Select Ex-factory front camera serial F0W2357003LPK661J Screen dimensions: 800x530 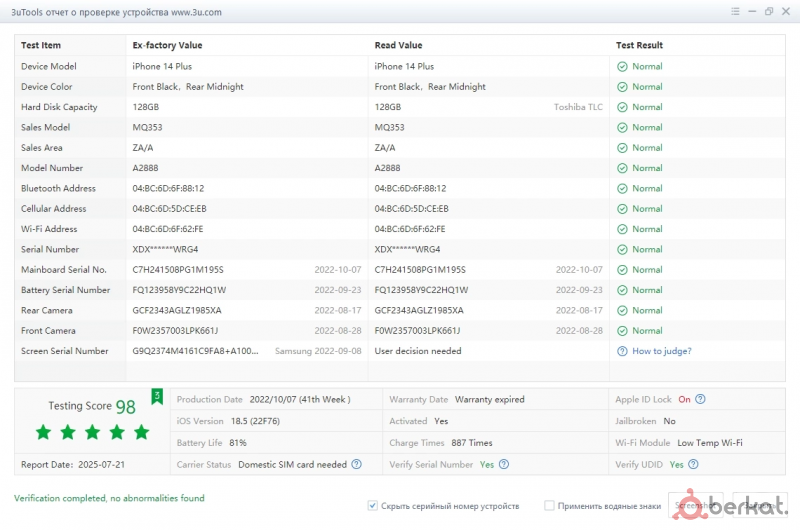[x=175, y=331]
